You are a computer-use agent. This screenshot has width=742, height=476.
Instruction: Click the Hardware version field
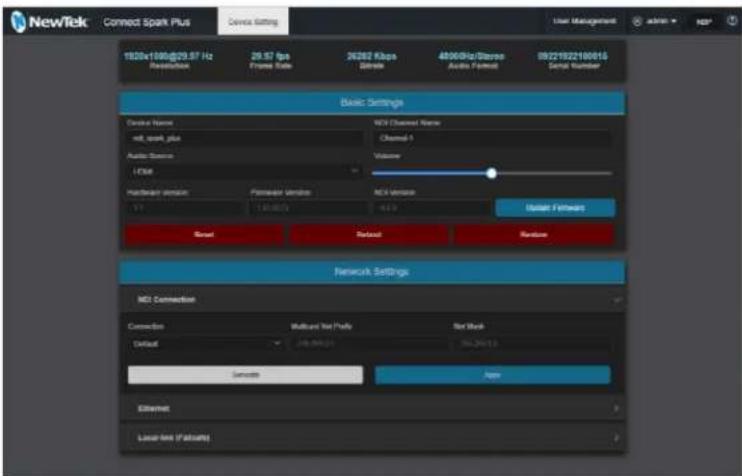click(185, 208)
